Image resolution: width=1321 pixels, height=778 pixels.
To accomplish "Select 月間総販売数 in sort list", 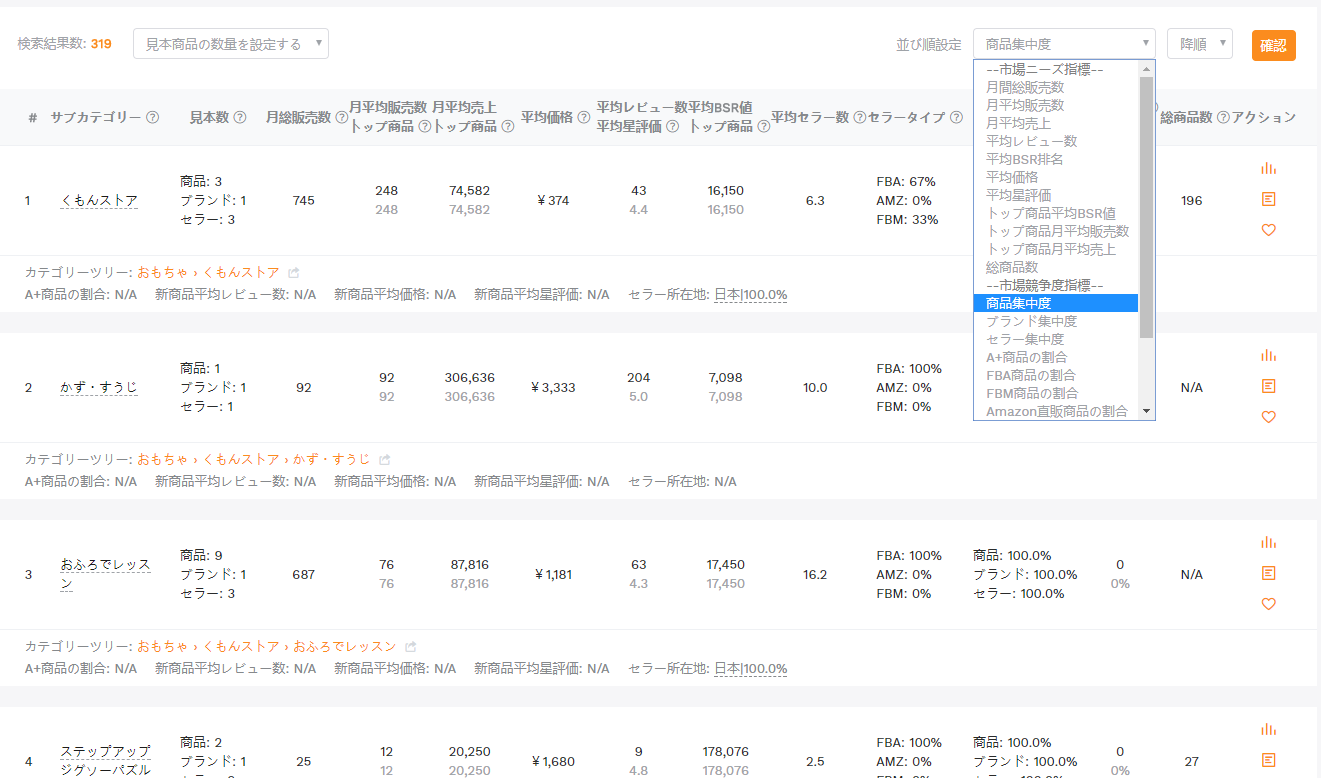I will [1056, 87].
